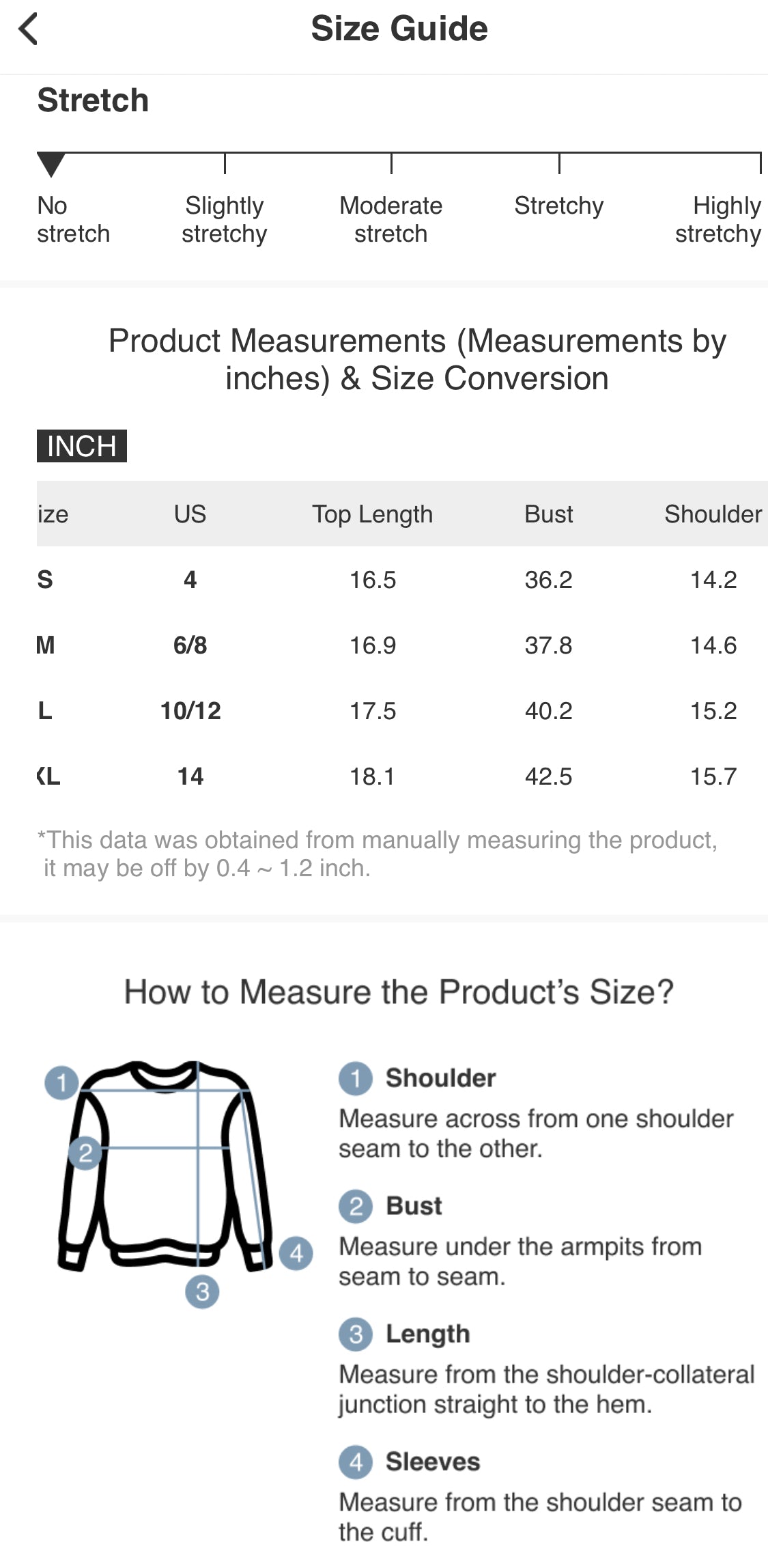Click the number 3 Length marker on sweater diagram
Image resolution: width=768 pixels, height=1568 pixels.
[x=202, y=1291]
